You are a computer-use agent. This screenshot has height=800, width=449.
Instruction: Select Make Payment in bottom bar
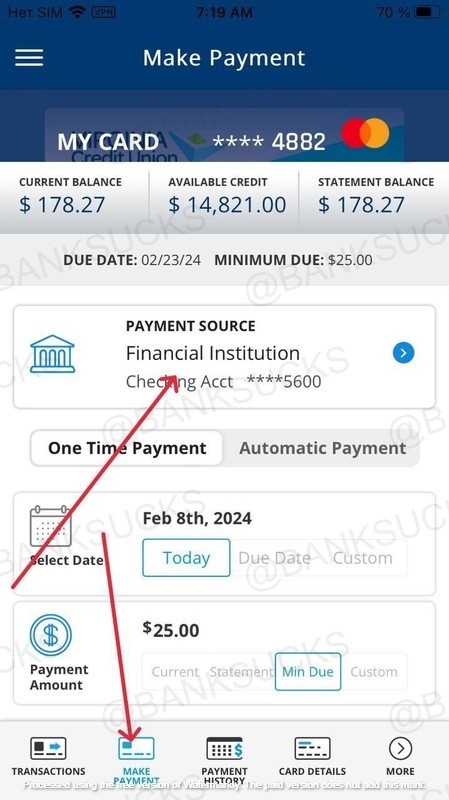[136, 760]
